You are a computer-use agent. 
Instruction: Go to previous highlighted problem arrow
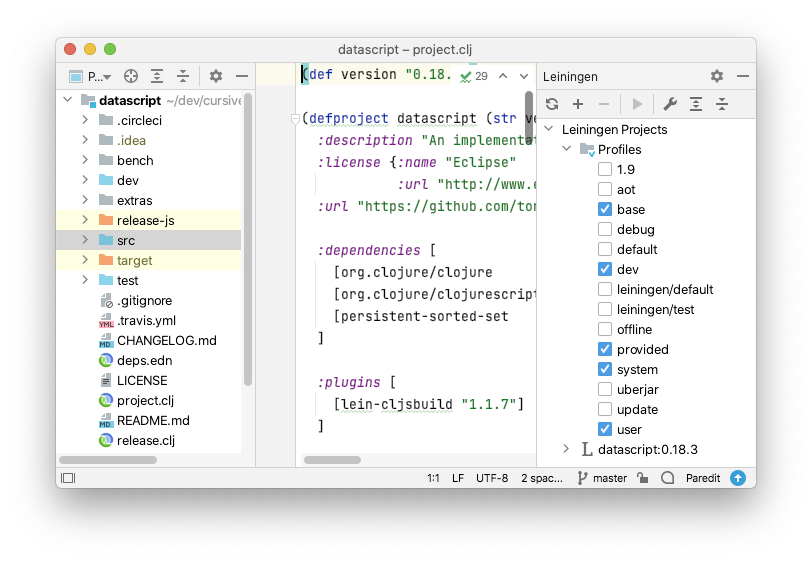click(503, 77)
